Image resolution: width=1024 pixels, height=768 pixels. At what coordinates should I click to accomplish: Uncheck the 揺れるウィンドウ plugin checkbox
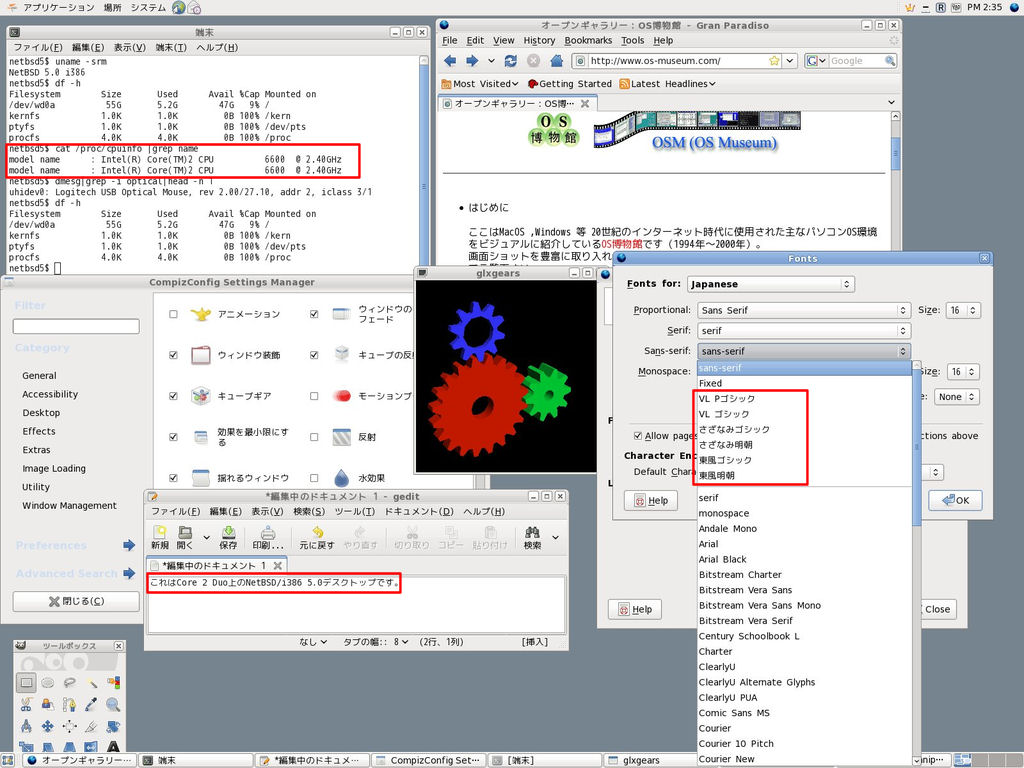[173, 478]
